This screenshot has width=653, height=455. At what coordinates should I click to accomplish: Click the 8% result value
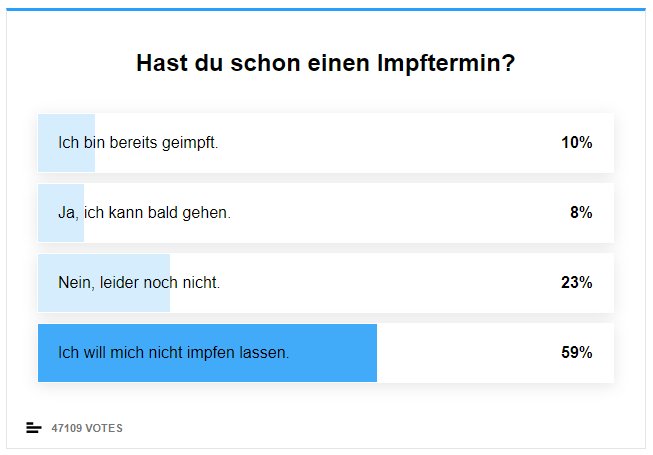[x=581, y=213]
